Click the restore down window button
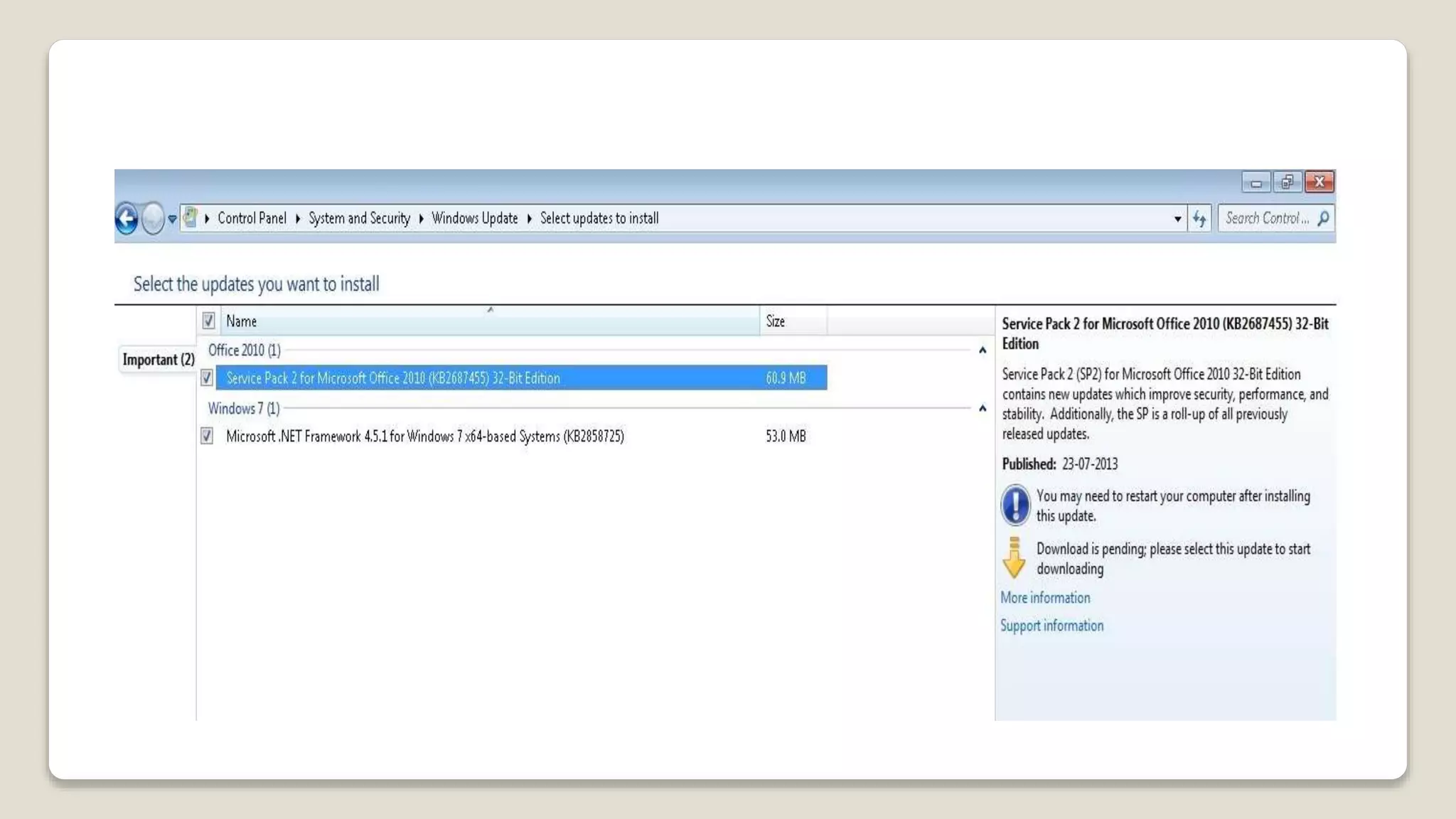The height and width of the screenshot is (819, 1456). click(x=1287, y=182)
